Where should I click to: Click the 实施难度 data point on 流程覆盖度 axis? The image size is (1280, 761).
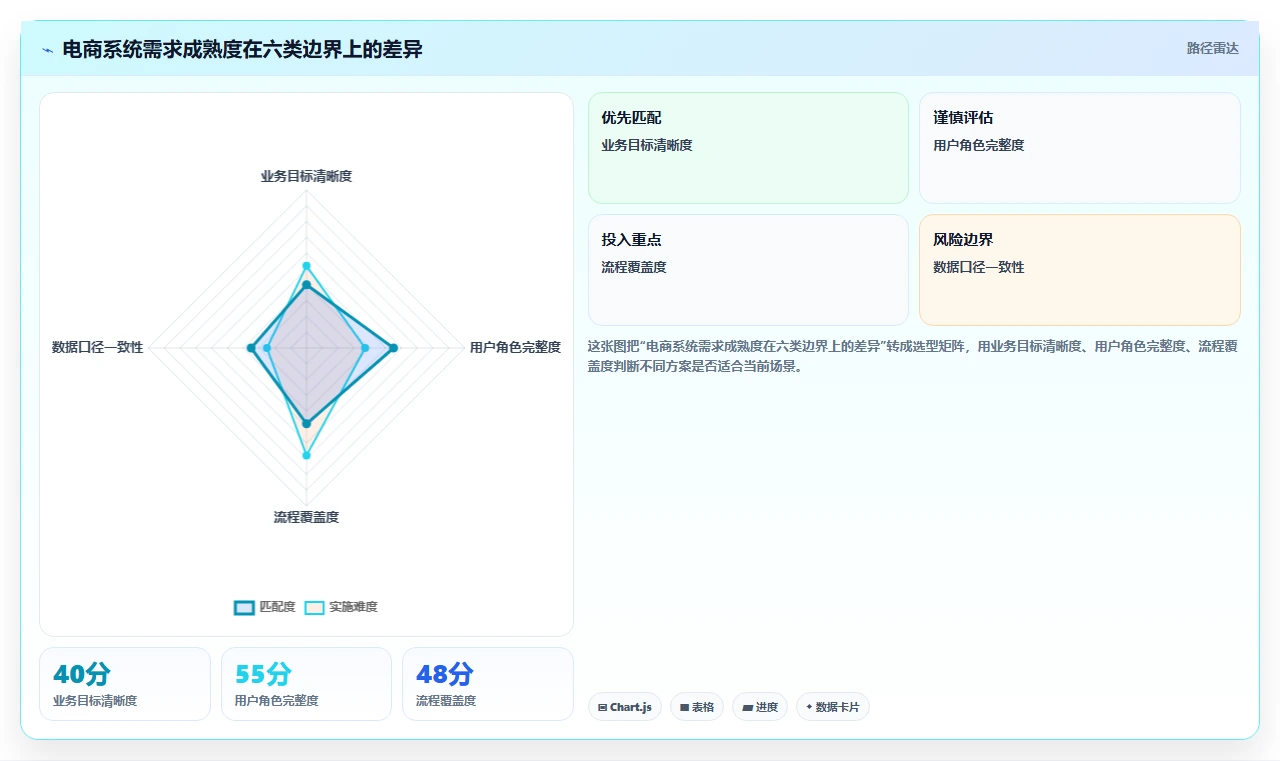(306, 455)
